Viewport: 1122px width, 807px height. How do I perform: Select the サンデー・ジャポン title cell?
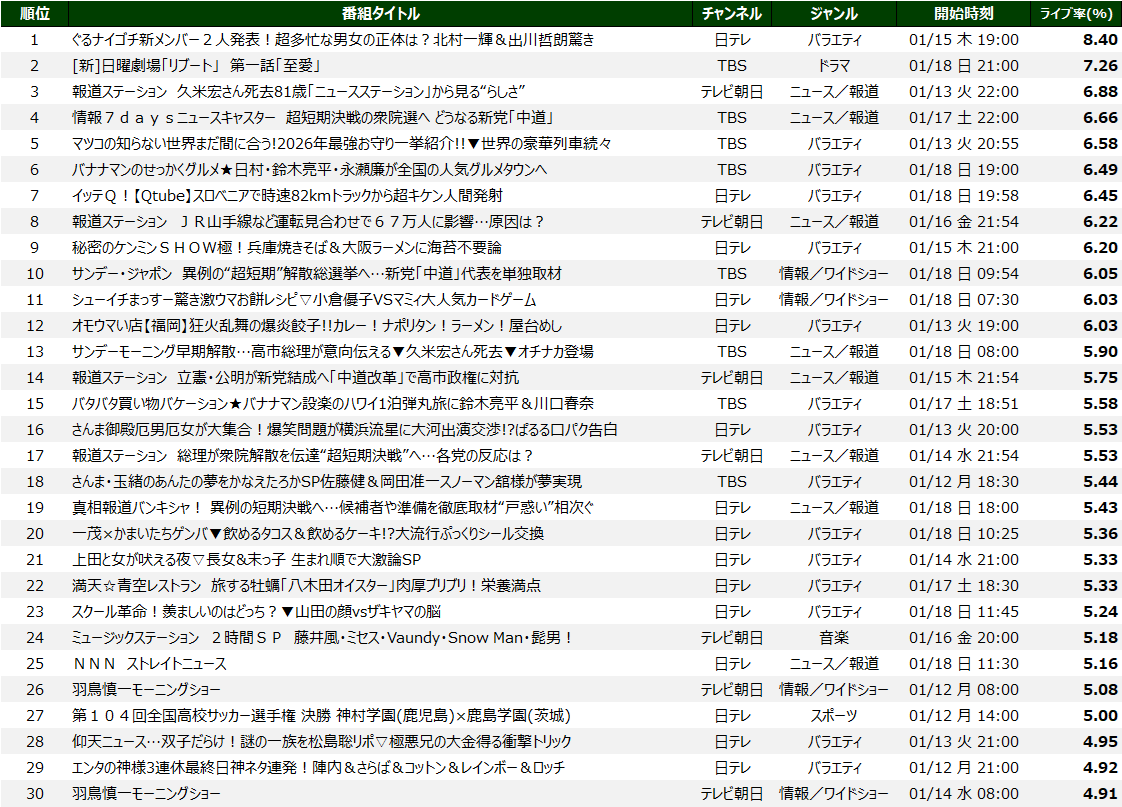[317, 273]
